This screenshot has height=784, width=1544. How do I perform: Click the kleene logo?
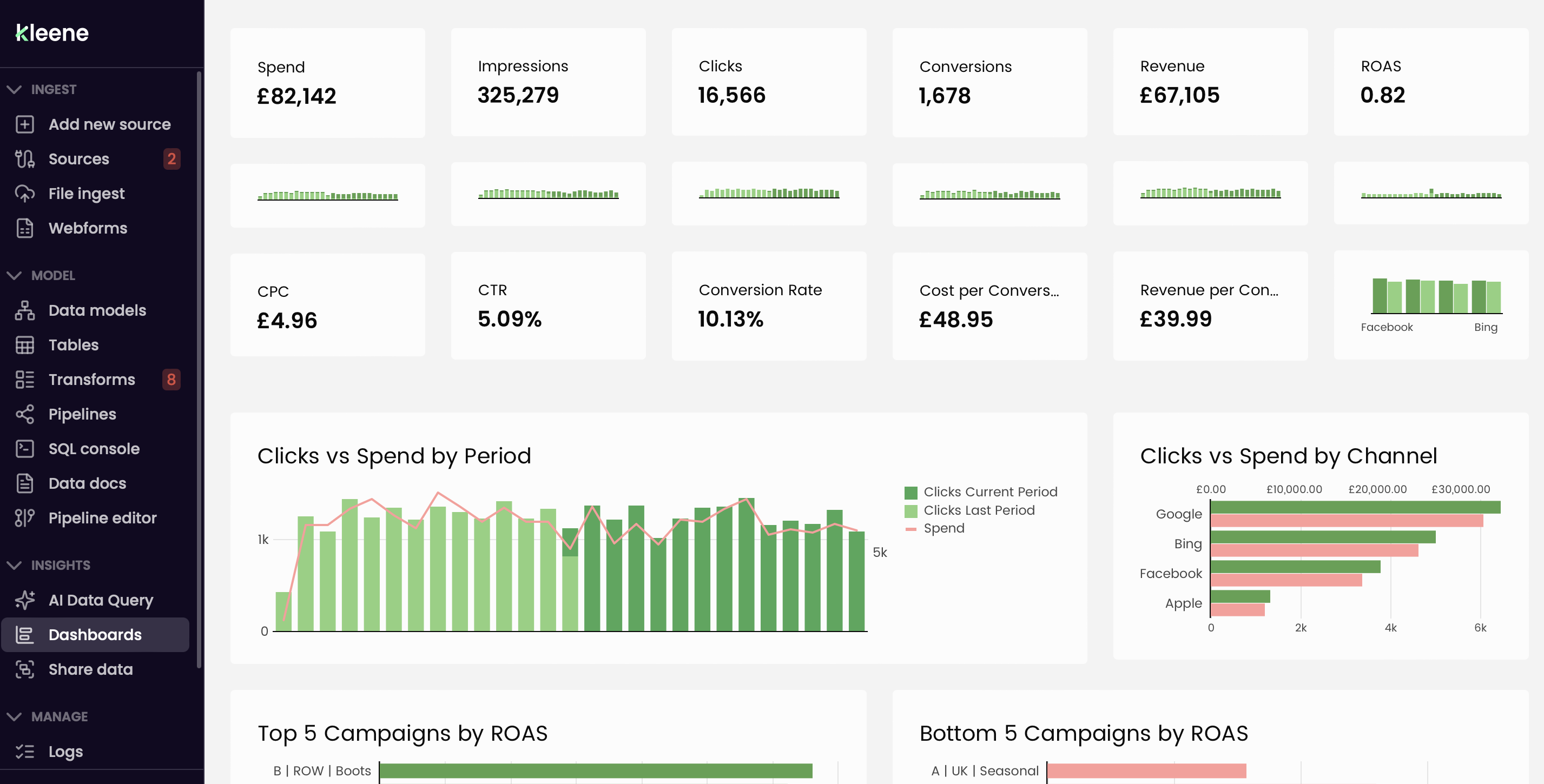click(52, 33)
